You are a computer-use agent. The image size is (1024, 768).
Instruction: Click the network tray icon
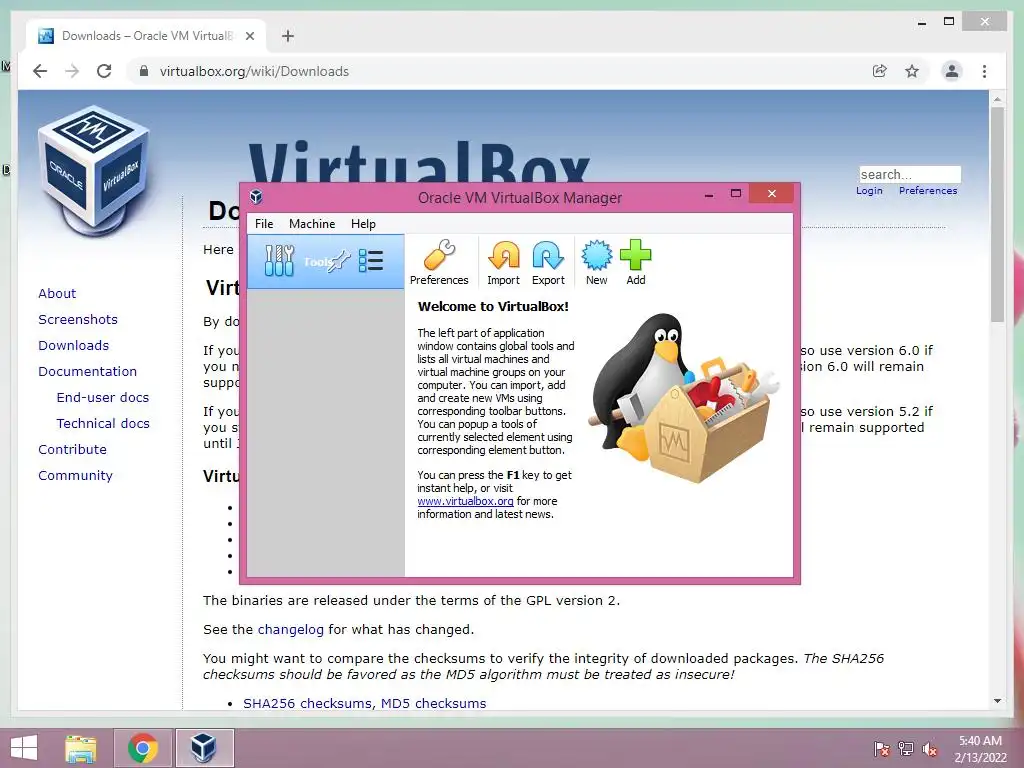905,748
